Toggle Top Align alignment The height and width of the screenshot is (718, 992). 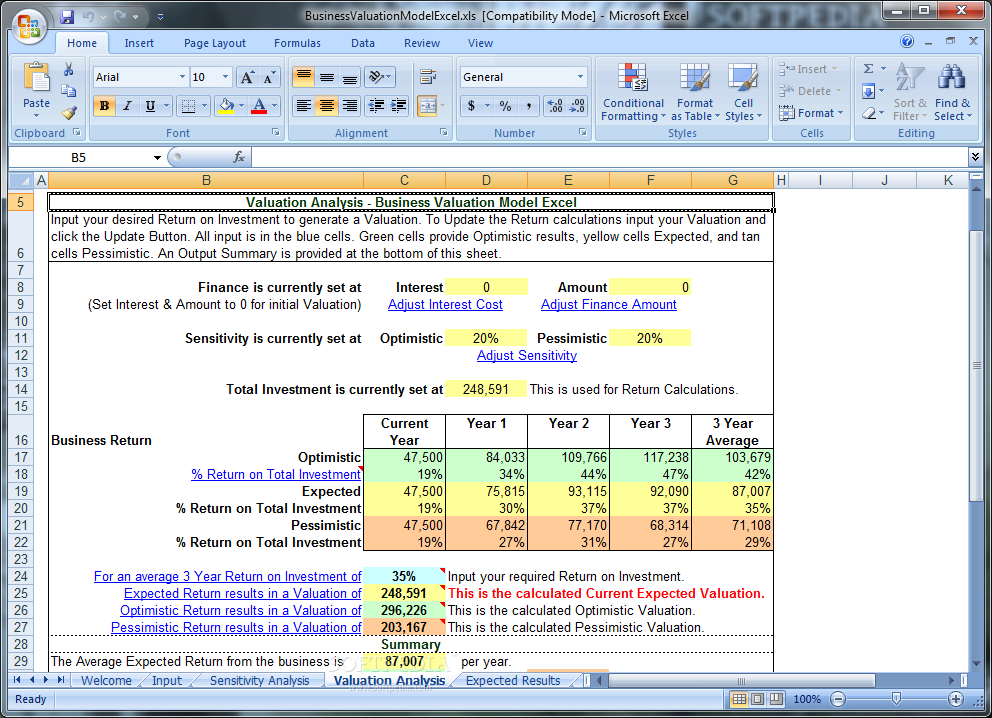pyautogui.click(x=304, y=77)
